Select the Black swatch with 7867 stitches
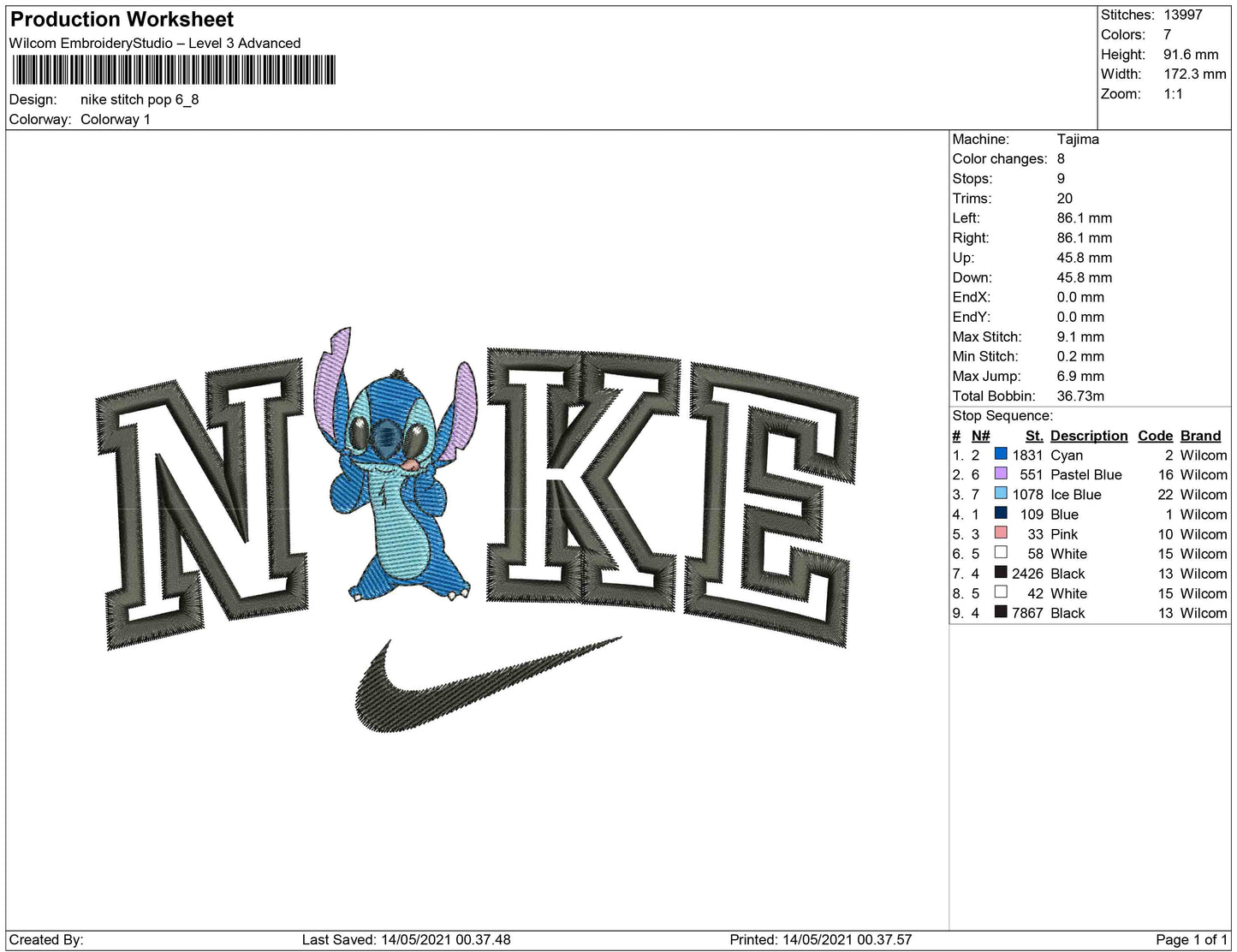1237x952 pixels. pyautogui.click(x=1000, y=611)
